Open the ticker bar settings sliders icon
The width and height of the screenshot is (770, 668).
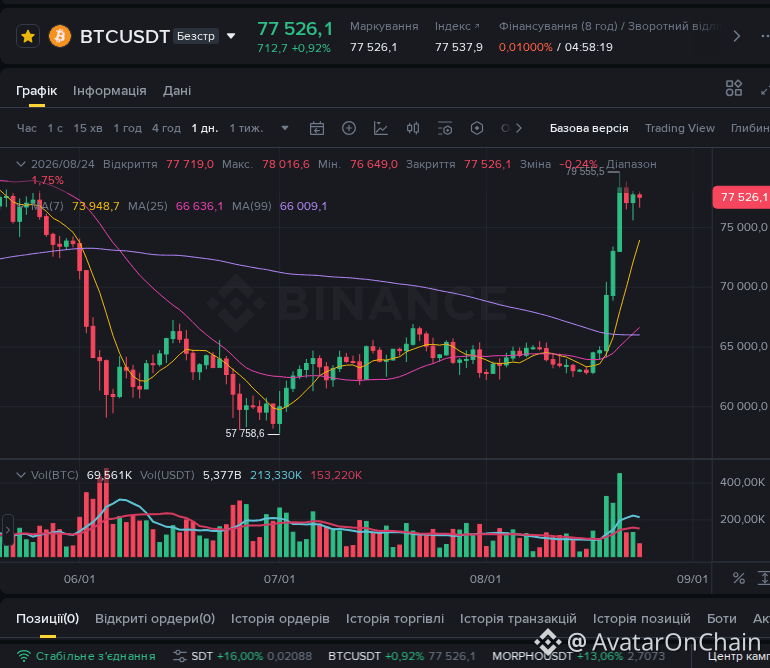click(x=180, y=656)
